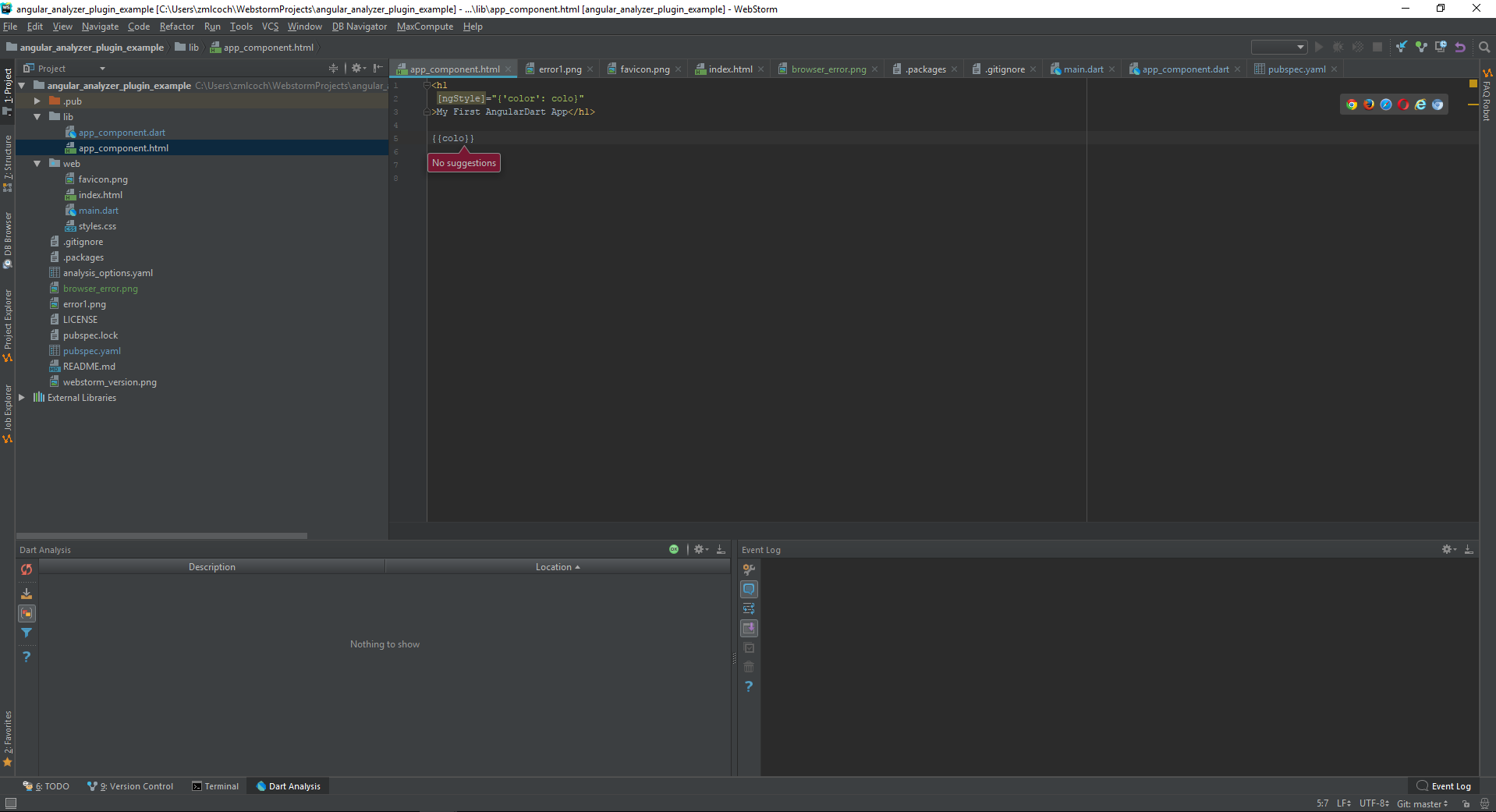Open Event Log gear settings dropdown
Image resolution: width=1496 pixels, height=812 pixels.
1449,549
